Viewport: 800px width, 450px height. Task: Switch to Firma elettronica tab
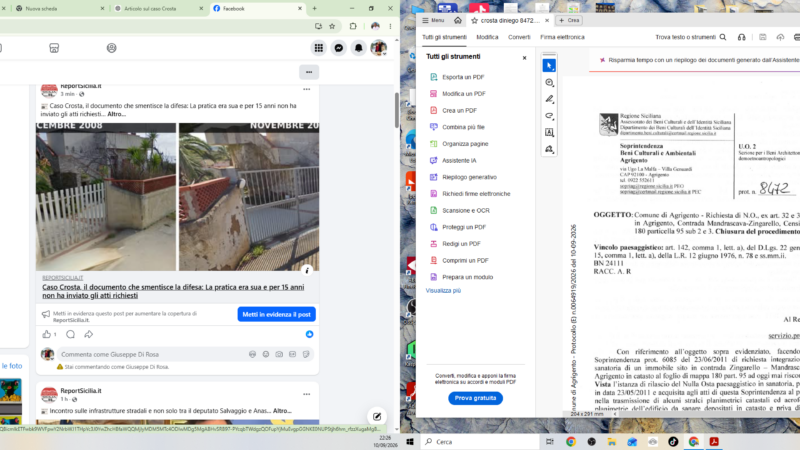pos(562,37)
